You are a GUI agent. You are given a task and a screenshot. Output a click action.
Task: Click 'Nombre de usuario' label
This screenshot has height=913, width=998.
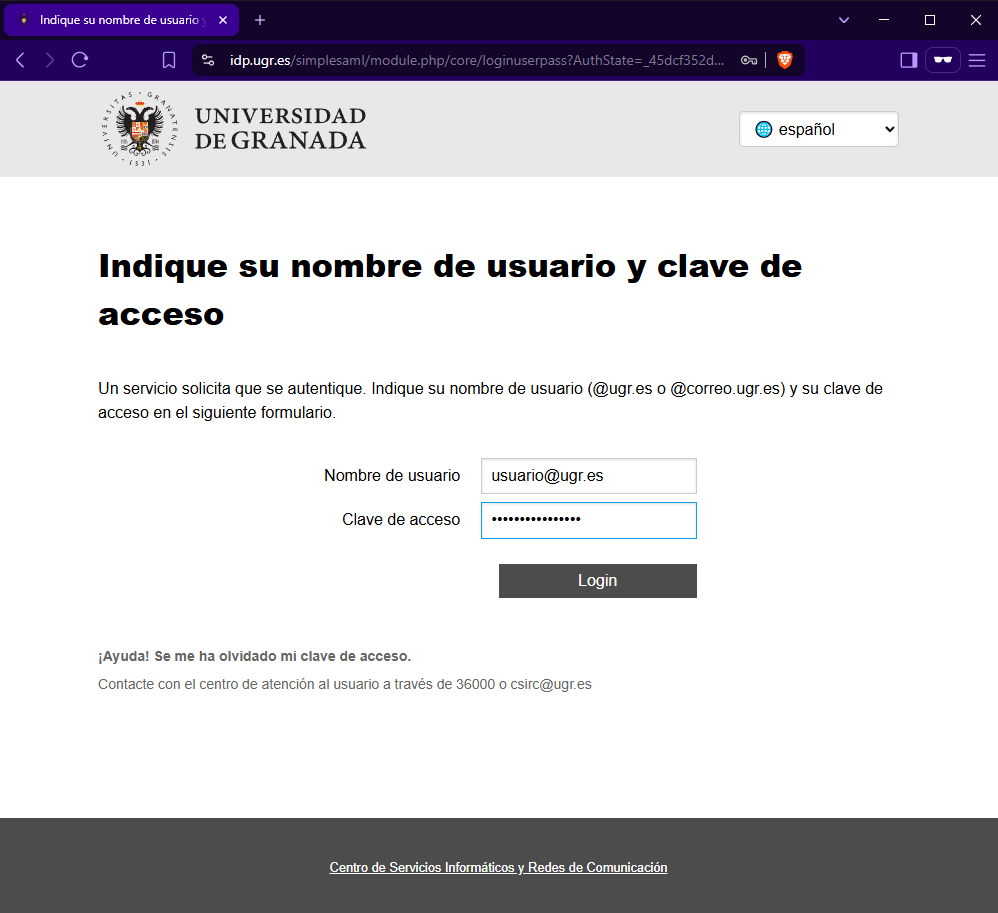tap(392, 476)
